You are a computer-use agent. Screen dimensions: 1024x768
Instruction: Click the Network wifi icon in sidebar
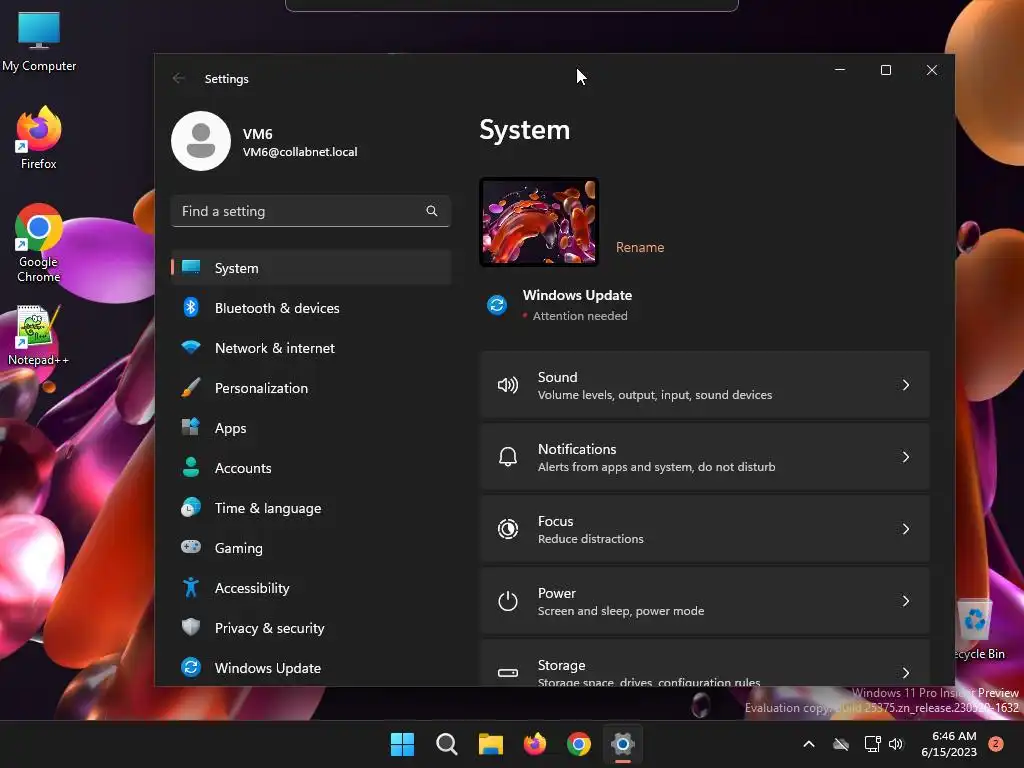click(191, 347)
